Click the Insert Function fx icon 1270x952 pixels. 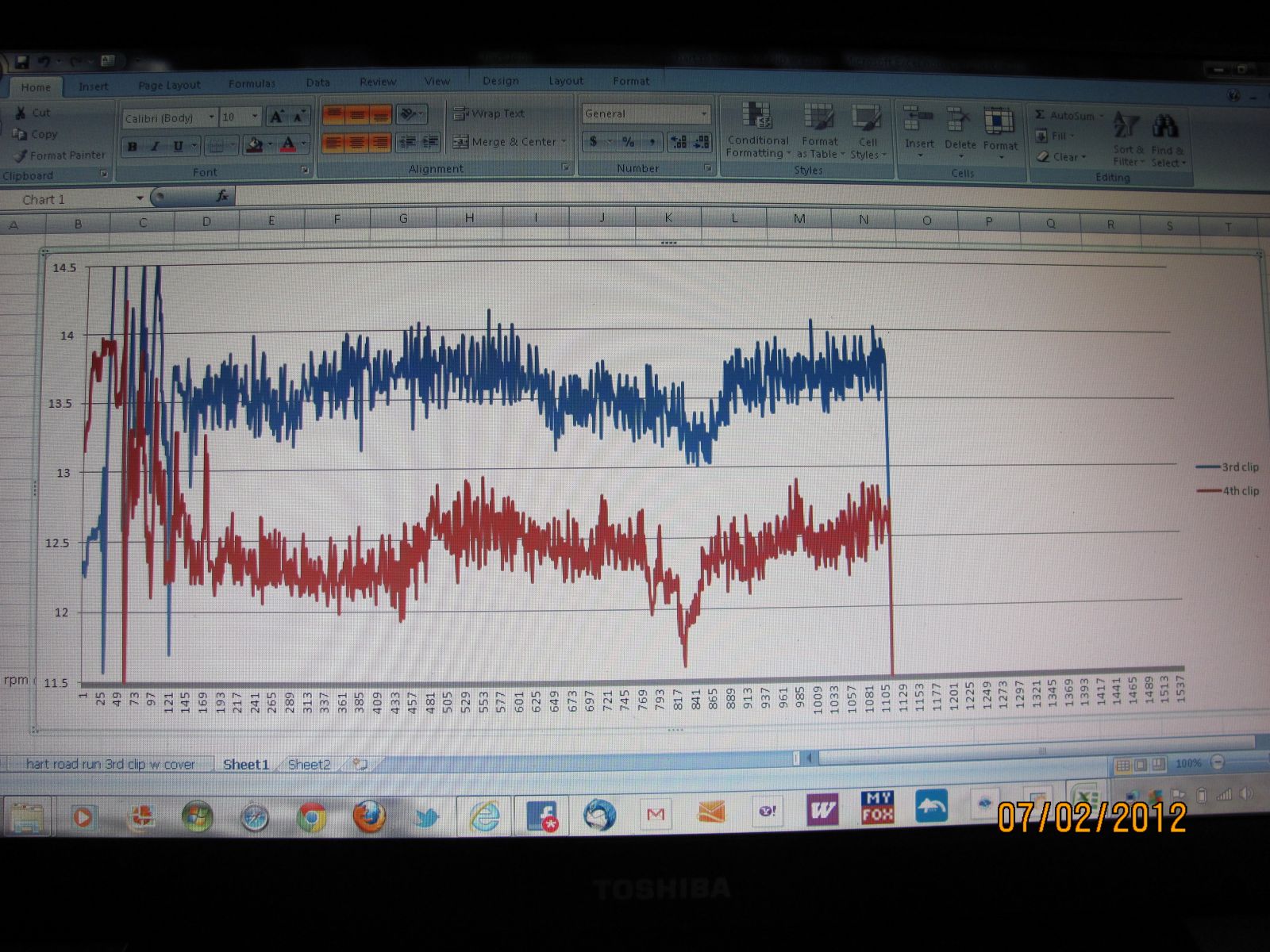[x=222, y=196]
